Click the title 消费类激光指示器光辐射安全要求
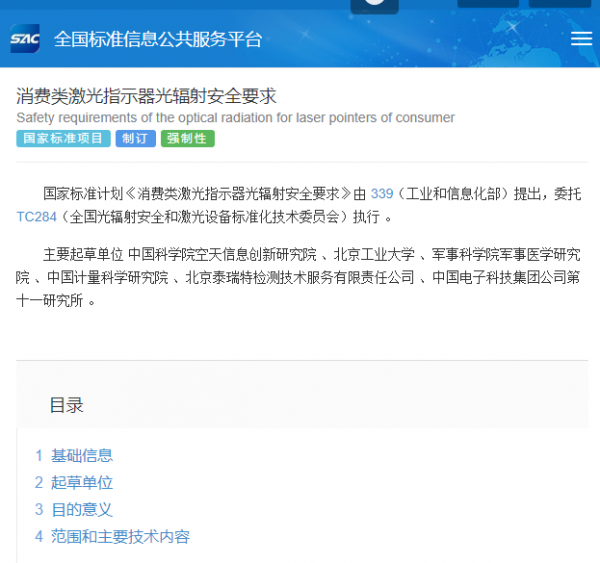 click(146, 96)
